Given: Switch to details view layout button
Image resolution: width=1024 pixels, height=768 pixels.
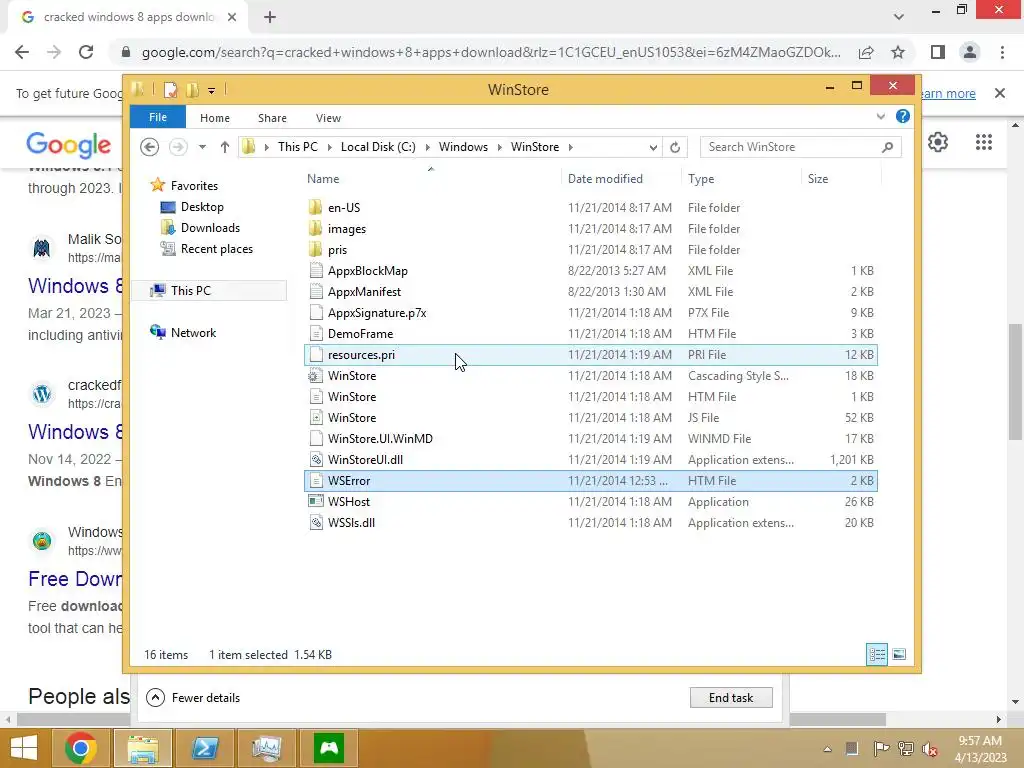Looking at the screenshot, I should [876, 654].
